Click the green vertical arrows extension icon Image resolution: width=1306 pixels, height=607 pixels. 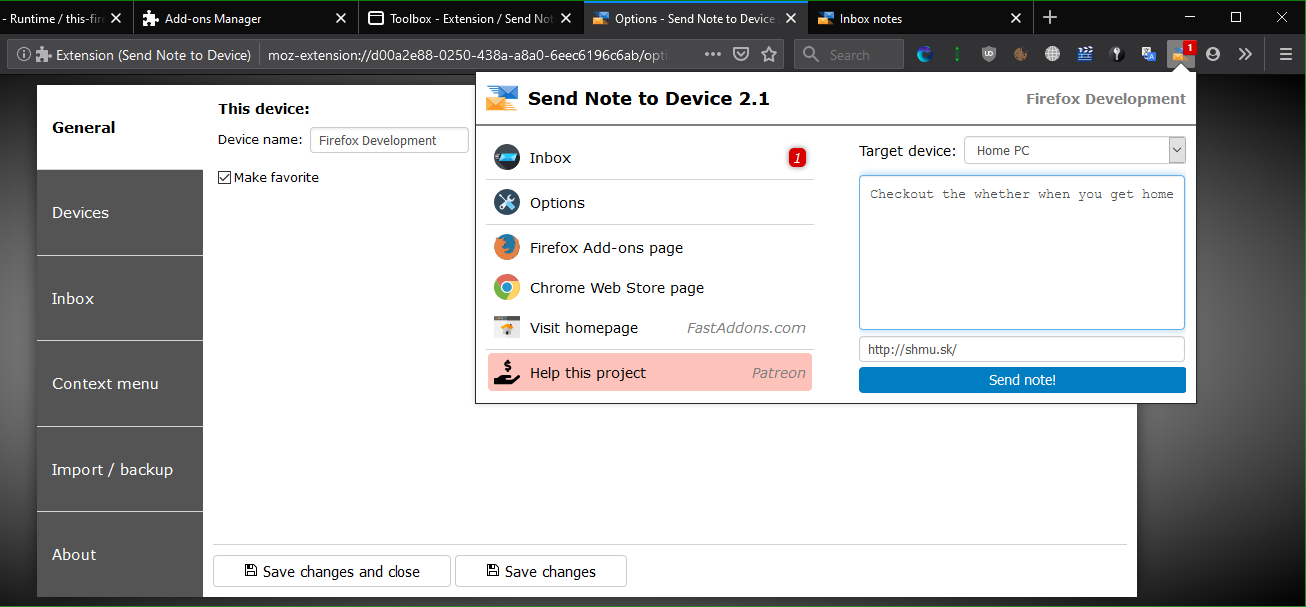pyautogui.click(x=957, y=54)
